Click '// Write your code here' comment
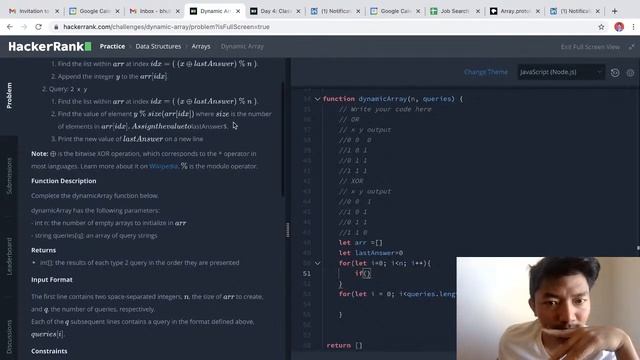The width and height of the screenshot is (640, 360). (385, 109)
